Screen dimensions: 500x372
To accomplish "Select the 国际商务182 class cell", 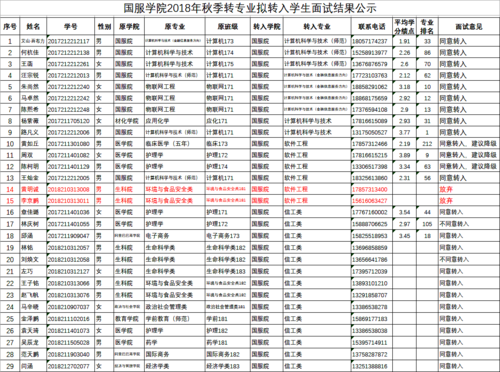I will [228, 354].
